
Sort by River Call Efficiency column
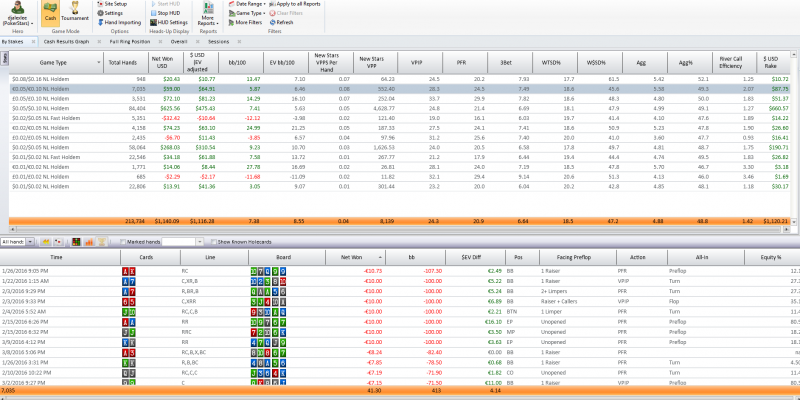(x=735, y=63)
